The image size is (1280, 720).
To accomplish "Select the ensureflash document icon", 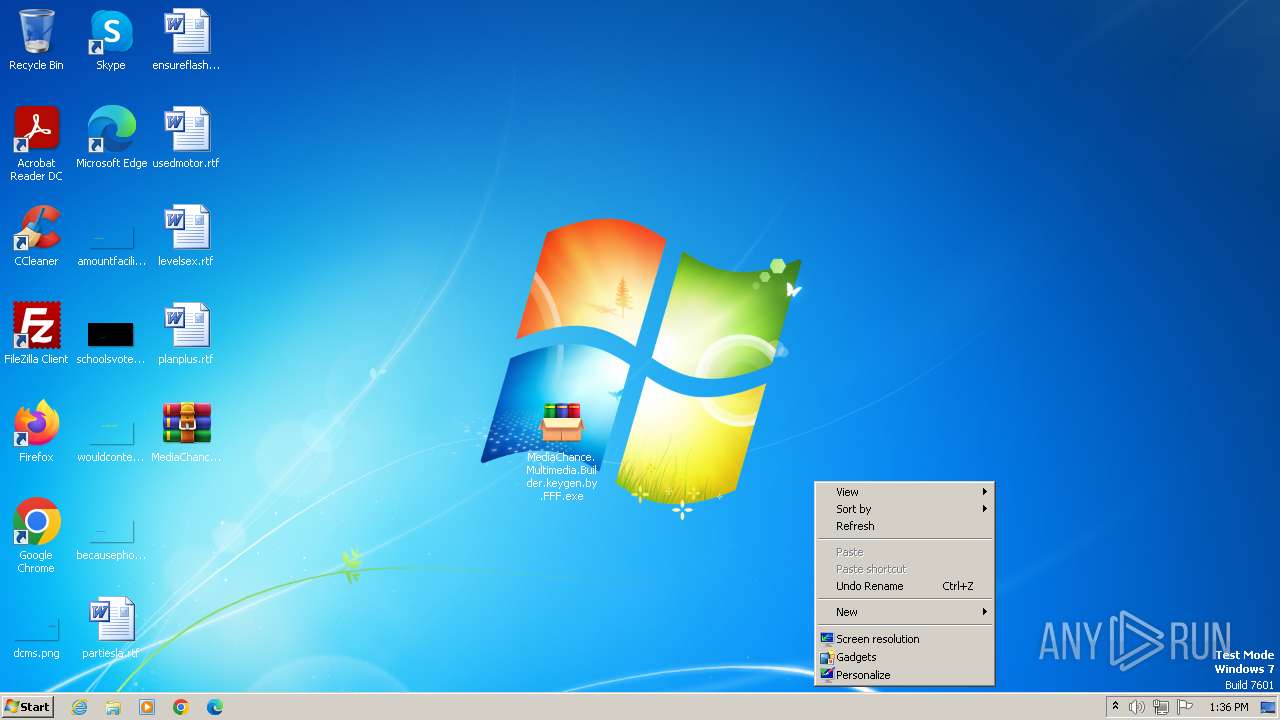I will (x=186, y=40).
